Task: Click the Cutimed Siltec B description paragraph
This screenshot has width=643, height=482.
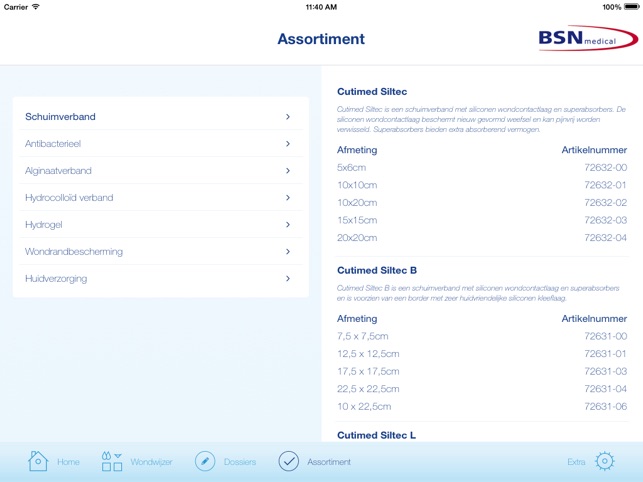Action: pos(478,293)
